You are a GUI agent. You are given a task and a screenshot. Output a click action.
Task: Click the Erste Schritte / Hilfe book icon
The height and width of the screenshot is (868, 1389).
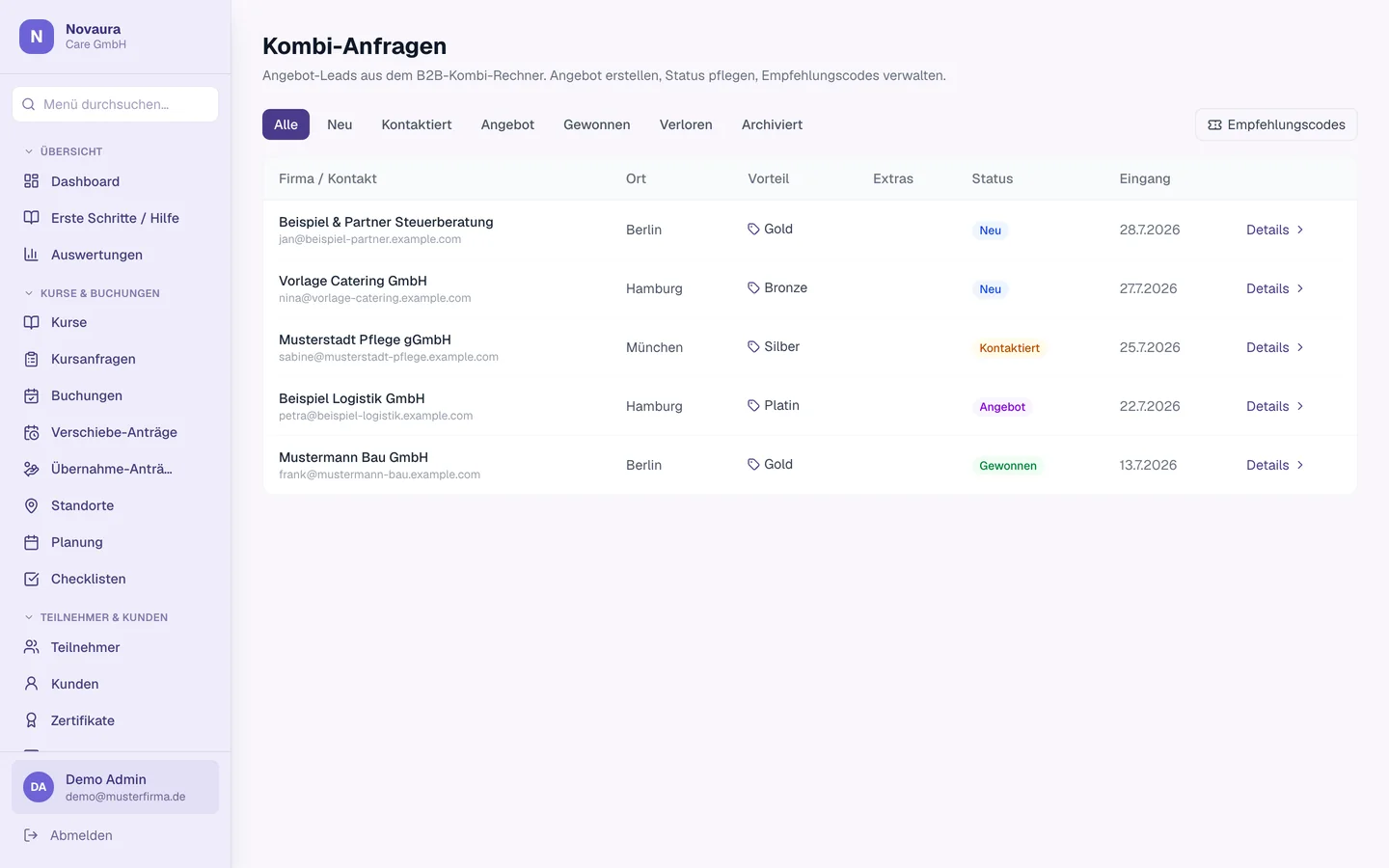(31, 218)
